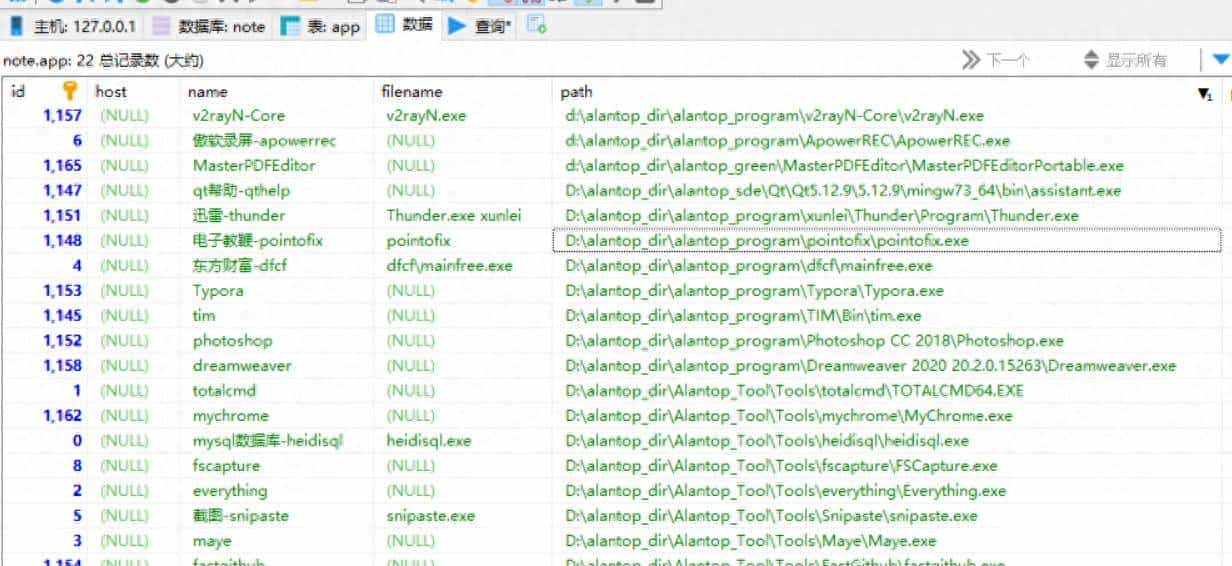Select the name cell tim

(204, 316)
